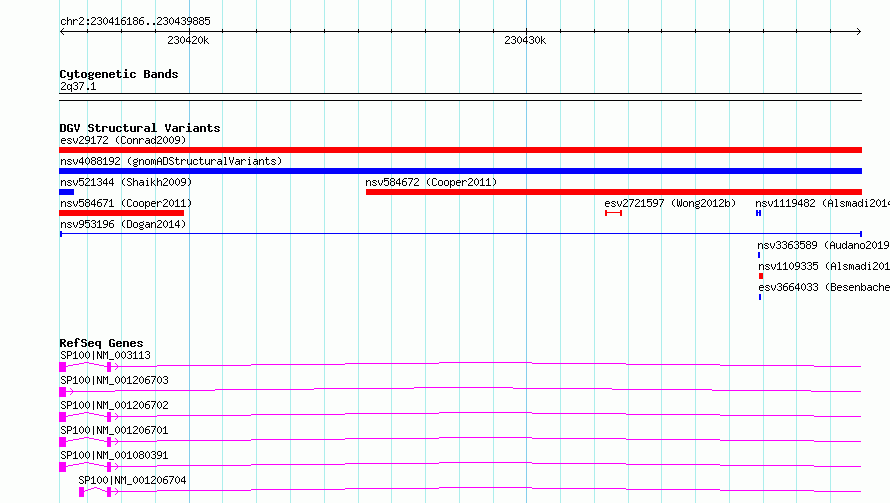This screenshot has width=890, height=503.
Task: Click the SP100|NM_001206704 transcript label
Action: [132, 480]
